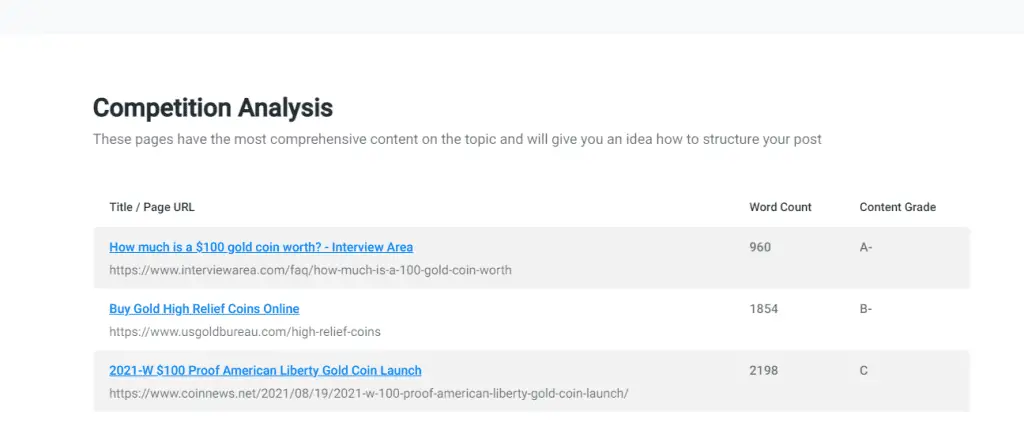Click the "Content Grade" column header
Image resolution: width=1024 pixels, height=434 pixels.
(897, 207)
